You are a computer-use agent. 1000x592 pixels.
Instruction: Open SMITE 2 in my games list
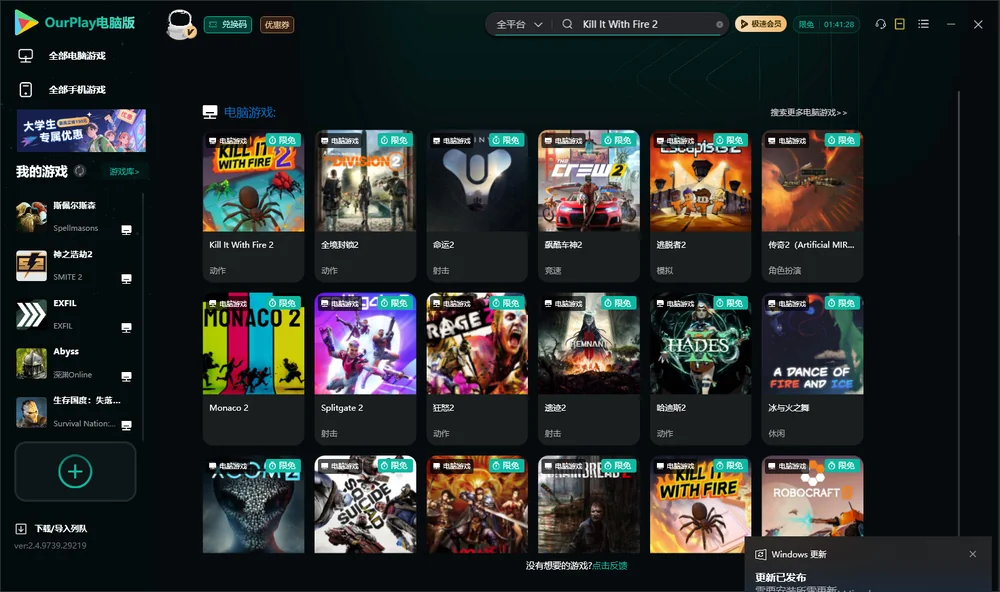tap(73, 265)
